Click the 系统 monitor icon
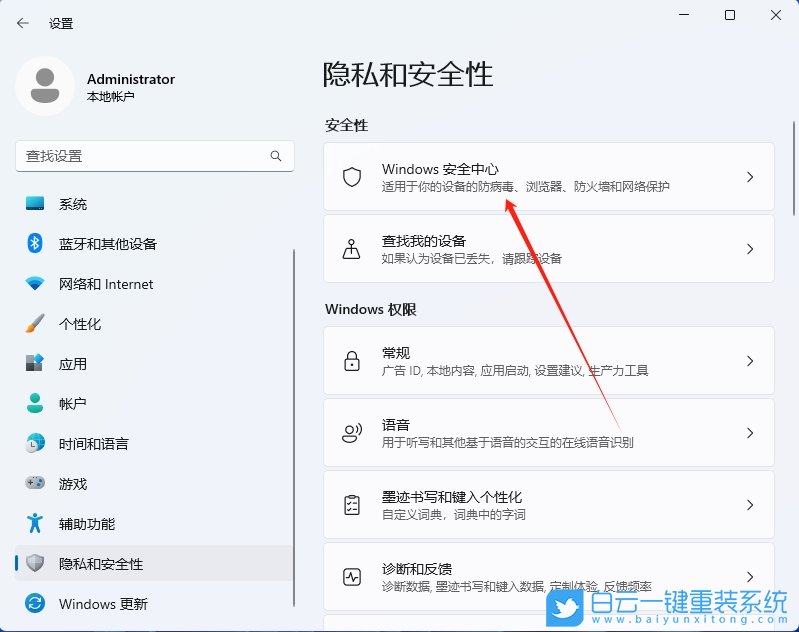 35,203
